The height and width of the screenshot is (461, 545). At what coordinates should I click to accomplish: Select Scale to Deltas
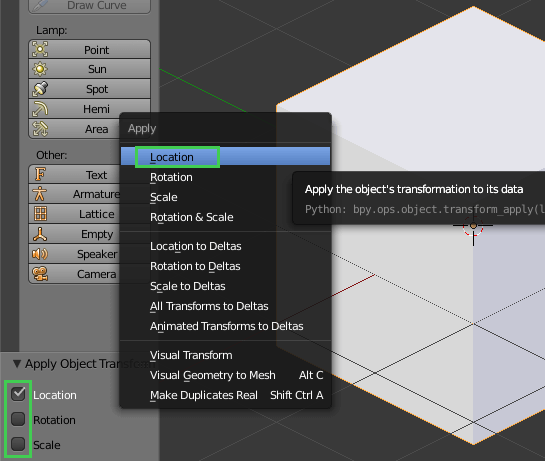click(x=225, y=286)
